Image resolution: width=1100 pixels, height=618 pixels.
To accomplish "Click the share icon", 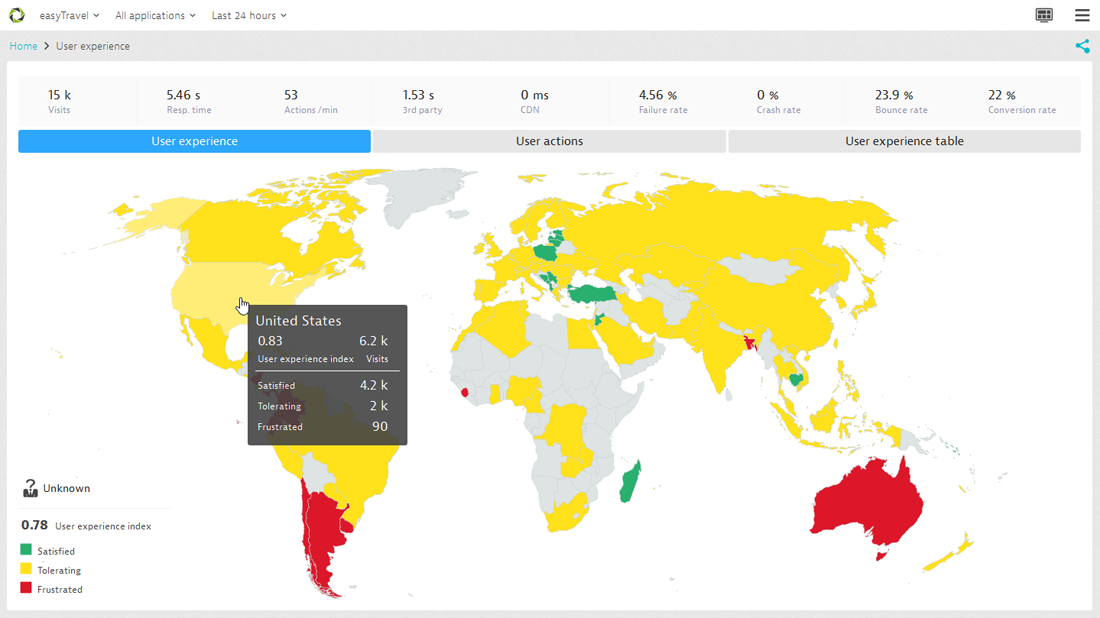I will click(x=1082, y=46).
